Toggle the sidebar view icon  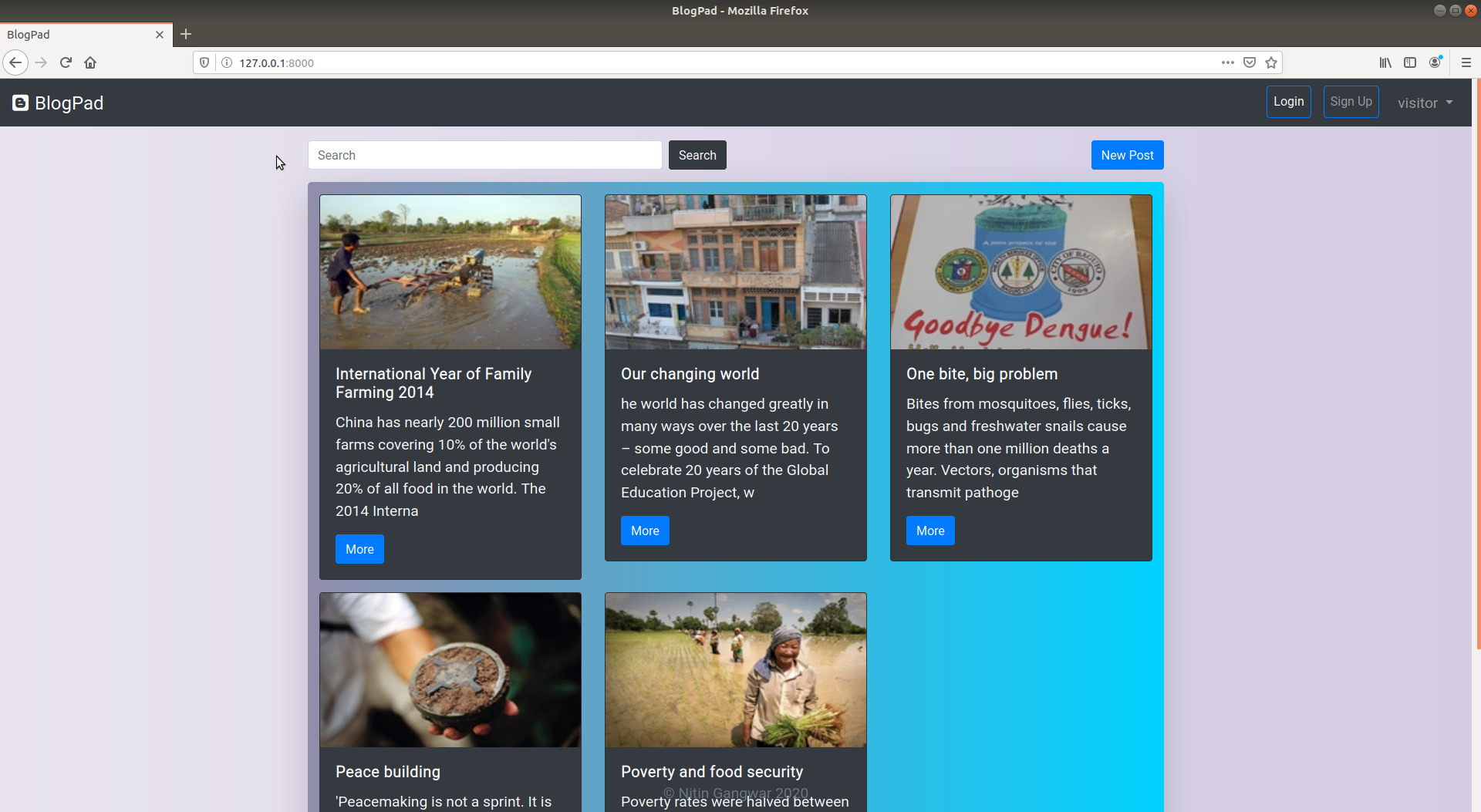click(x=1410, y=62)
